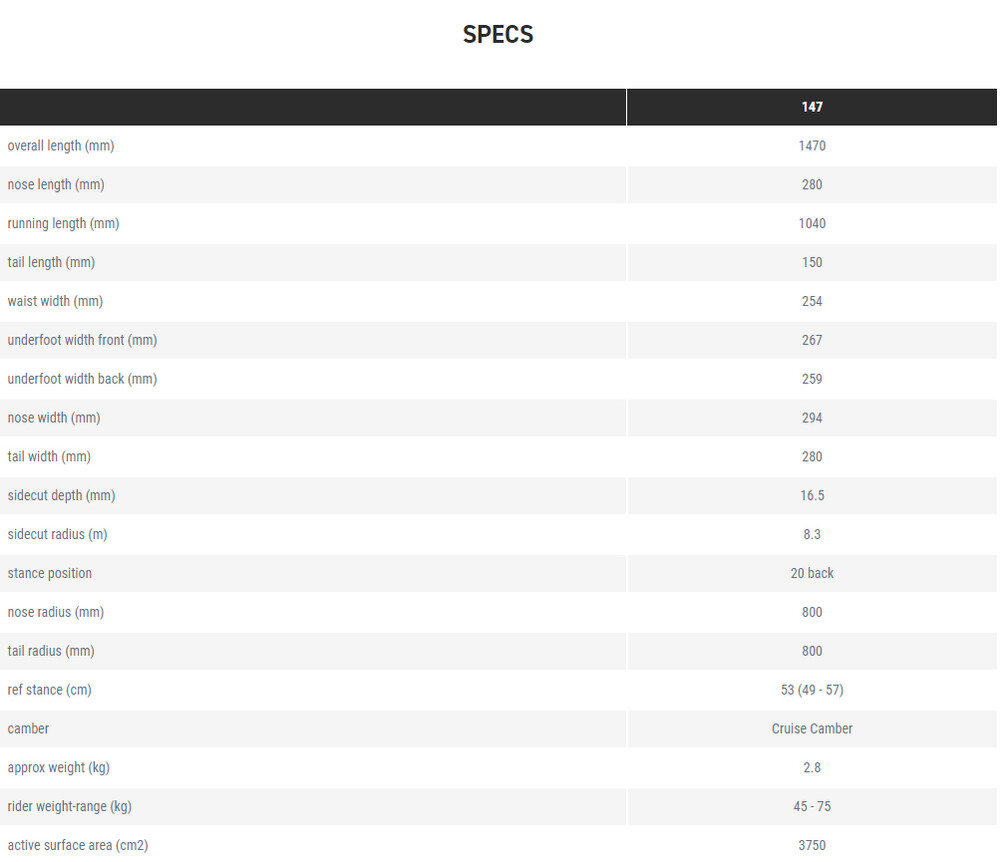Select the ref stance value 53 (49 - 57)
Image resolution: width=1000 pixels, height=862 pixels.
pyautogui.click(x=812, y=691)
